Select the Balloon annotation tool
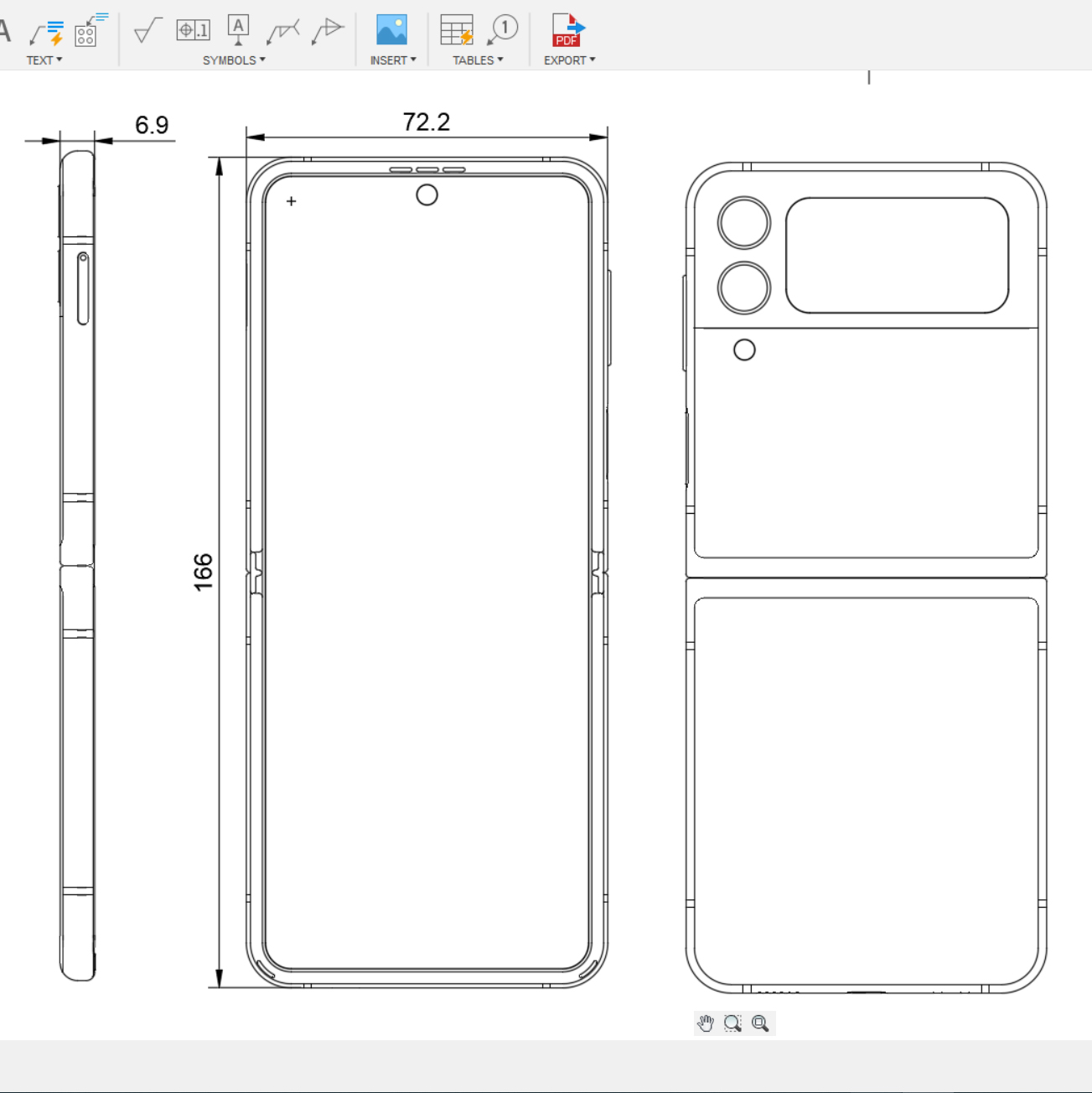1092x1093 pixels. tap(503, 30)
